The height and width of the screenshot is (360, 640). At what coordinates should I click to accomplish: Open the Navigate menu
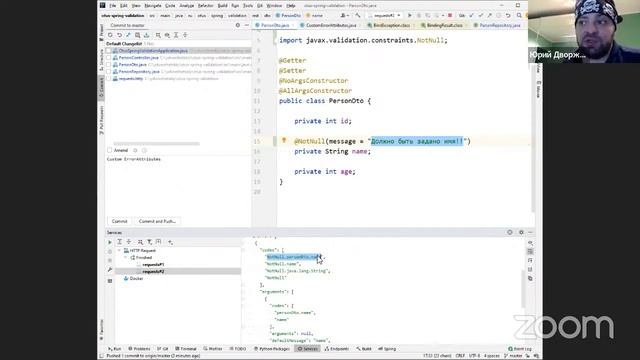(153, 6)
